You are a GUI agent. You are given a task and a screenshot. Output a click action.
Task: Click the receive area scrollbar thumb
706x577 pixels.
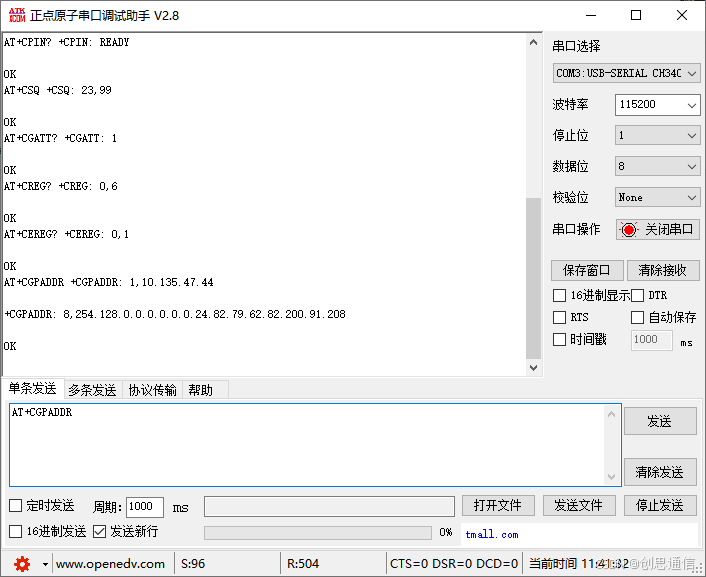(x=534, y=278)
